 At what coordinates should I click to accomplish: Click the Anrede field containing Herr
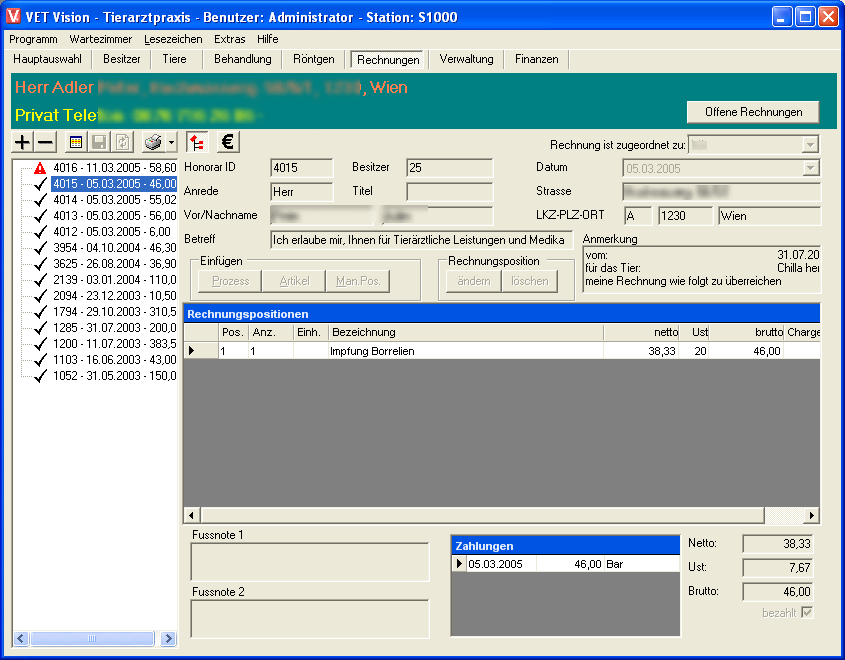pyautogui.click(x=302, y=192)
